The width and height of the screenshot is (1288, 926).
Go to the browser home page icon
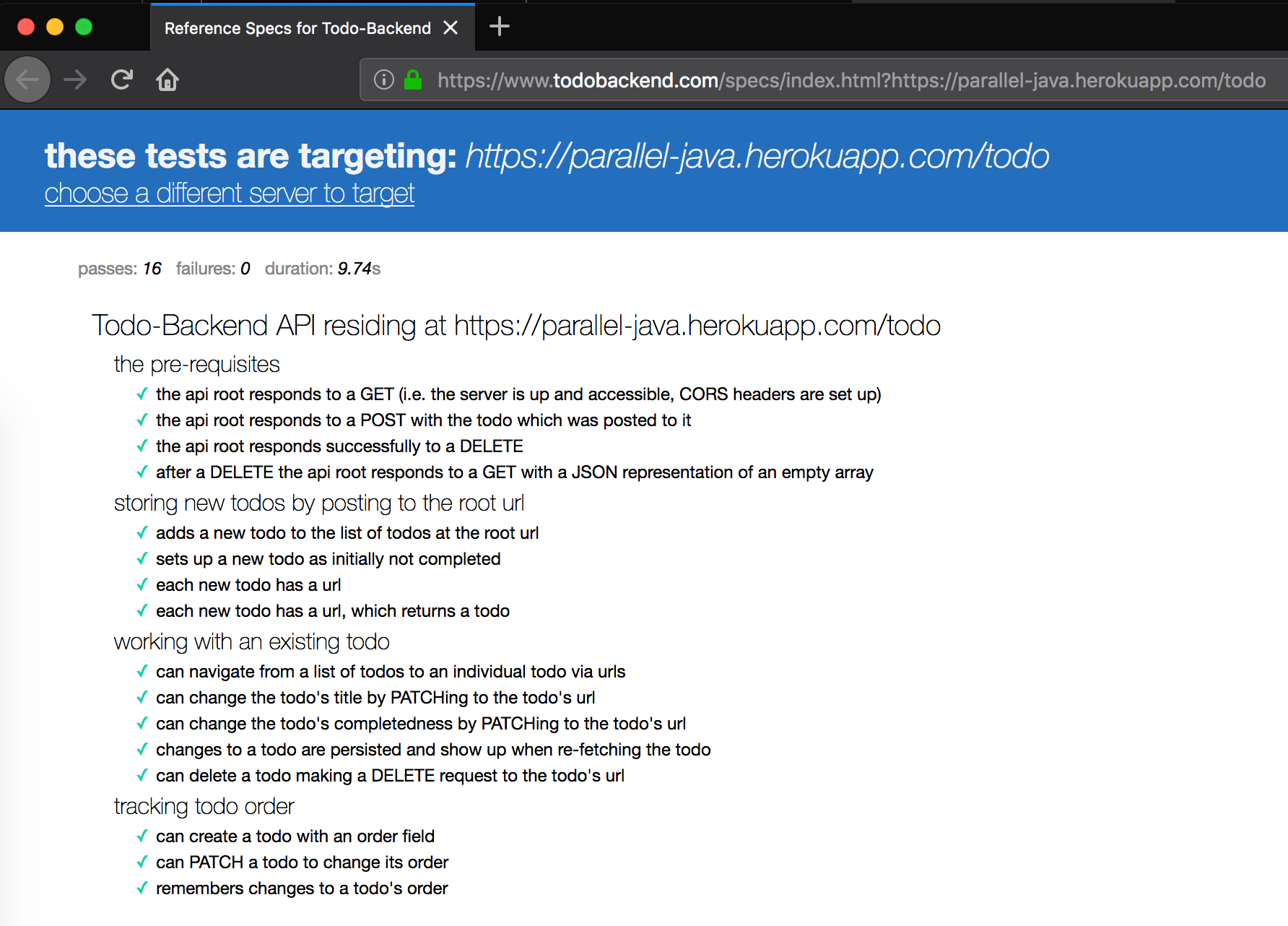pos(167,79)
